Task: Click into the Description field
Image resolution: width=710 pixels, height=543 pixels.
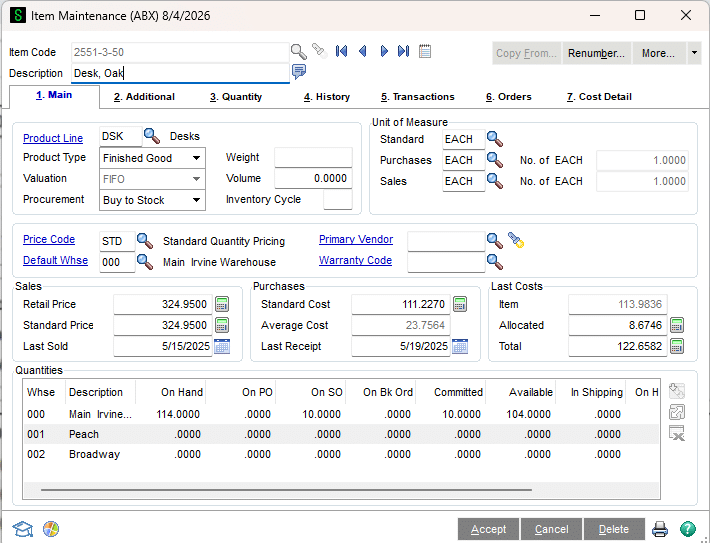Action: click(x=180, y=73)
